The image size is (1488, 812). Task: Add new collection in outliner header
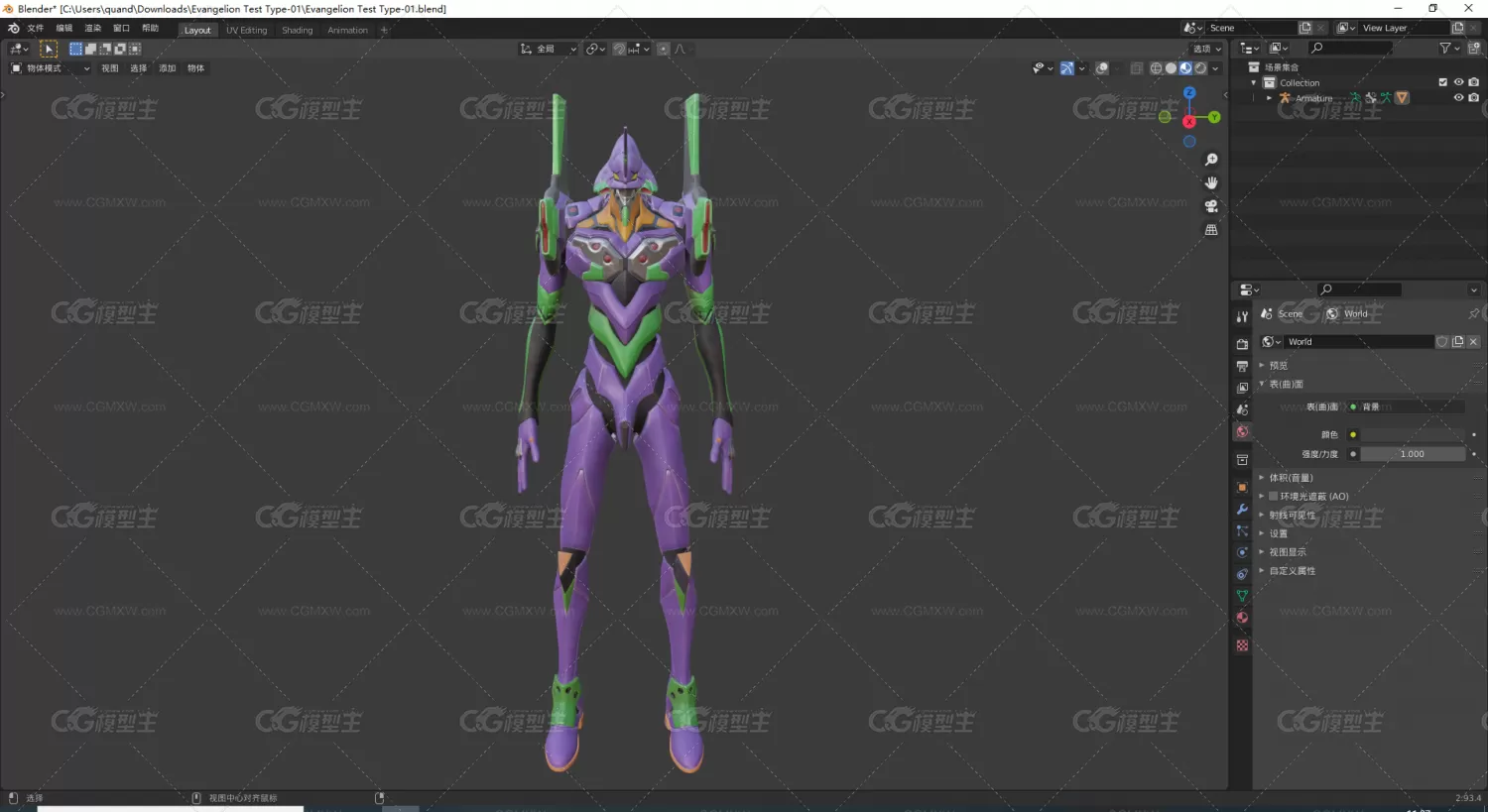click(1473, 48)
